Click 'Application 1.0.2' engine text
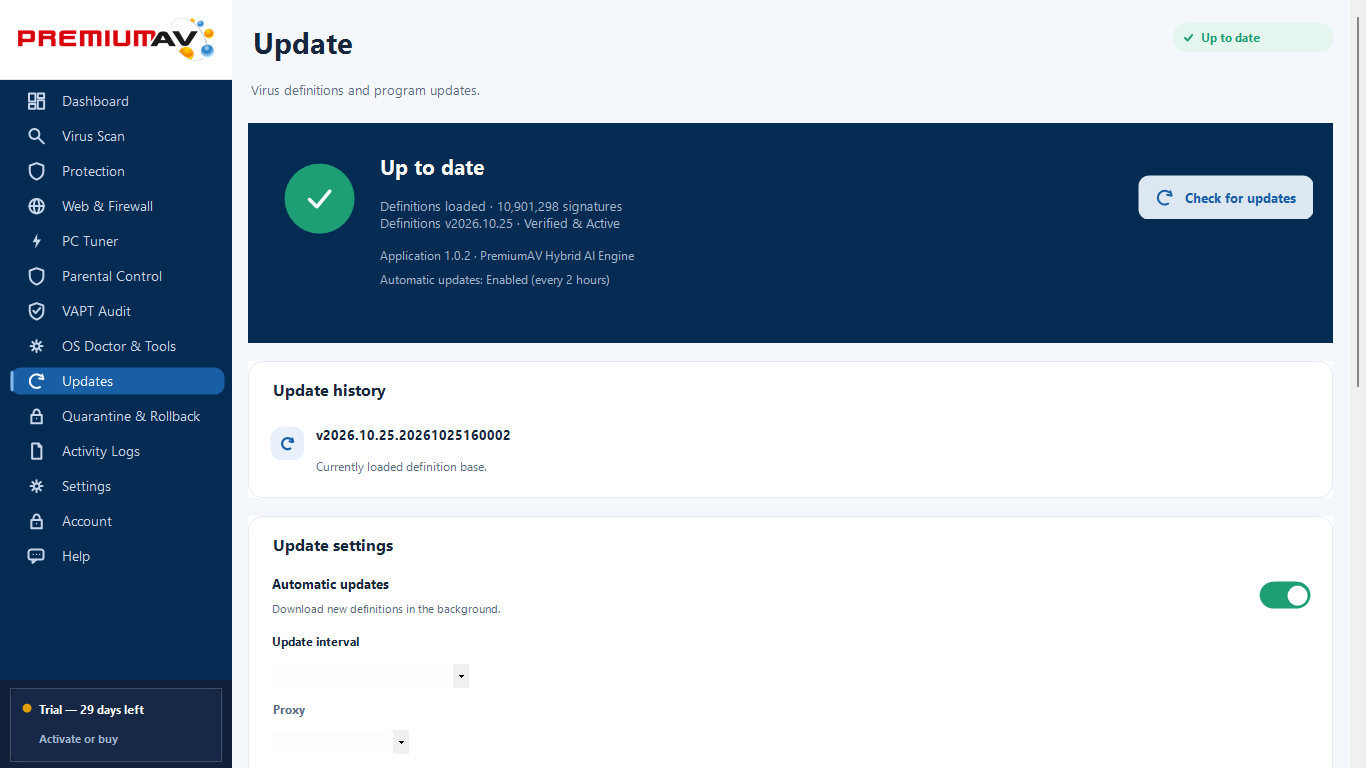Screen dimensions: 1366x768 pos(507,256)
